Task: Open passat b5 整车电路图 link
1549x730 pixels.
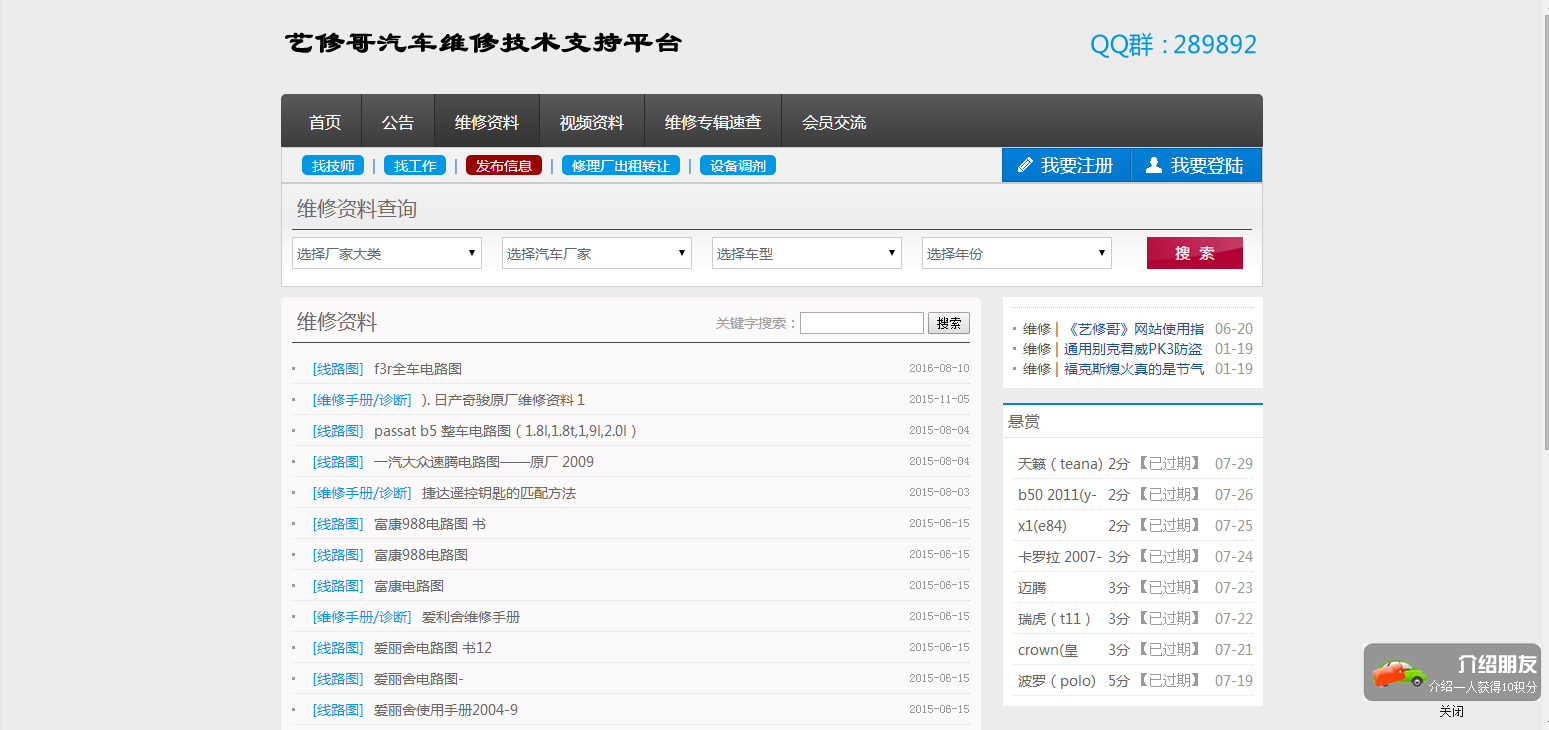Action: coord(505,431)
